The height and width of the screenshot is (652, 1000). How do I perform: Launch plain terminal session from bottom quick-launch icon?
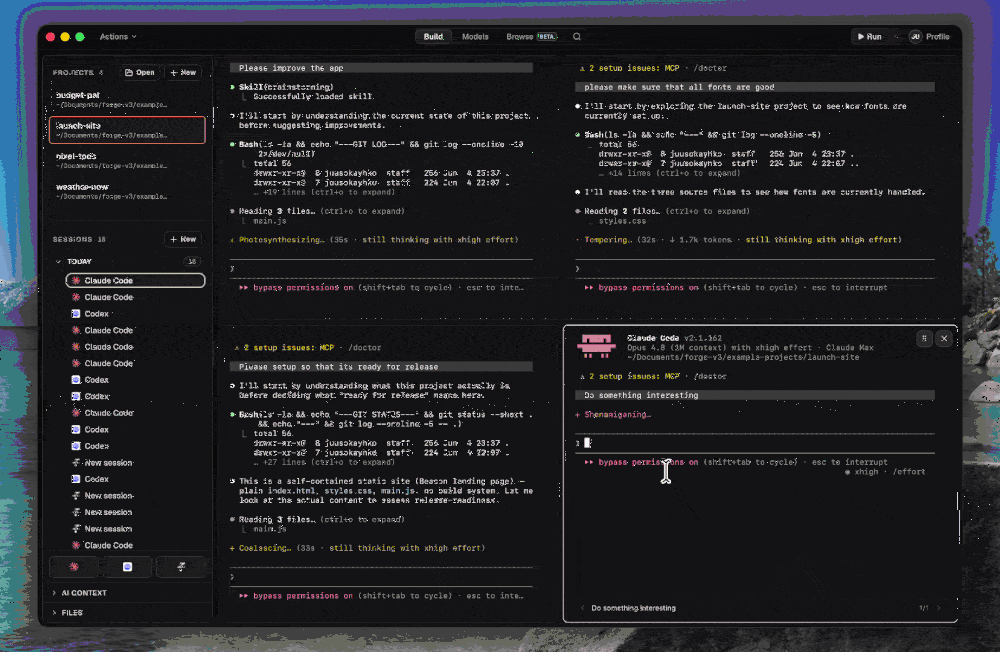click(x=181, y=567)
